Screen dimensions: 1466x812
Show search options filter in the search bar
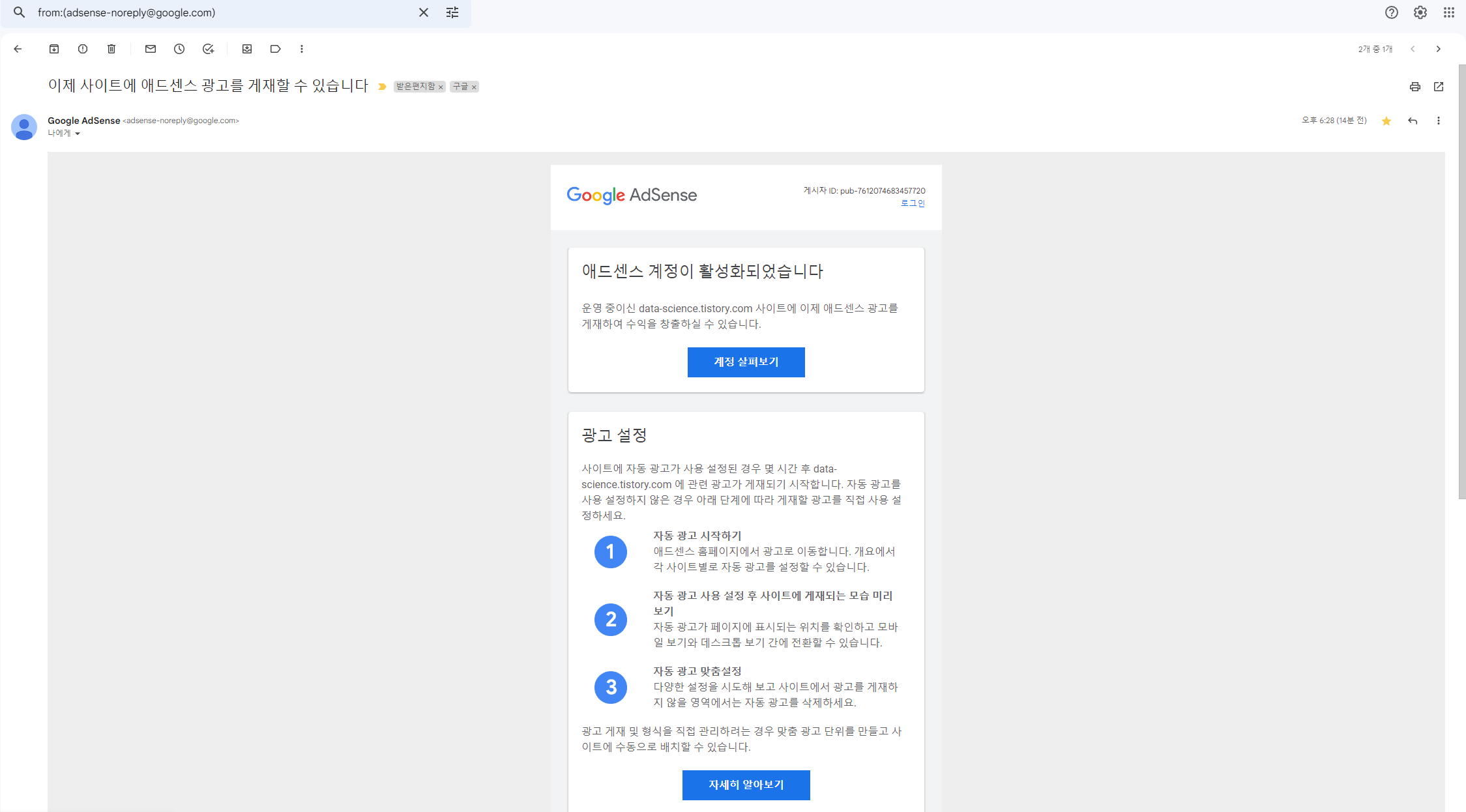(x=452, y=12)
